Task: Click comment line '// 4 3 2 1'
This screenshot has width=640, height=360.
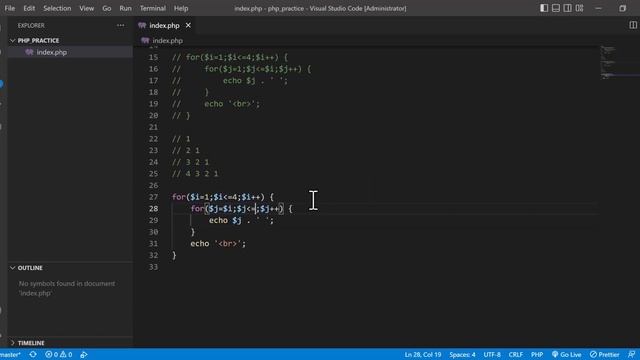Action: pyautogui.click(x=195, y=174)
